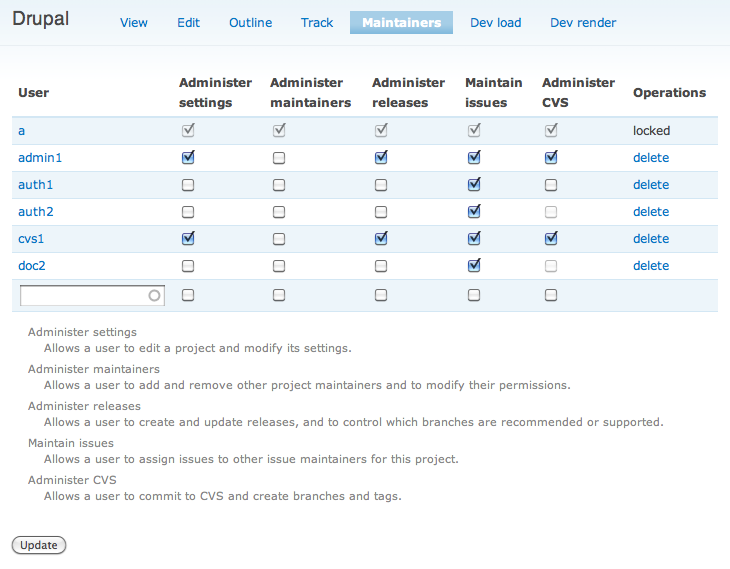Uncheck Maintain issues for doc2
This screenshot has height=569, width=730.
pos(474,266)
